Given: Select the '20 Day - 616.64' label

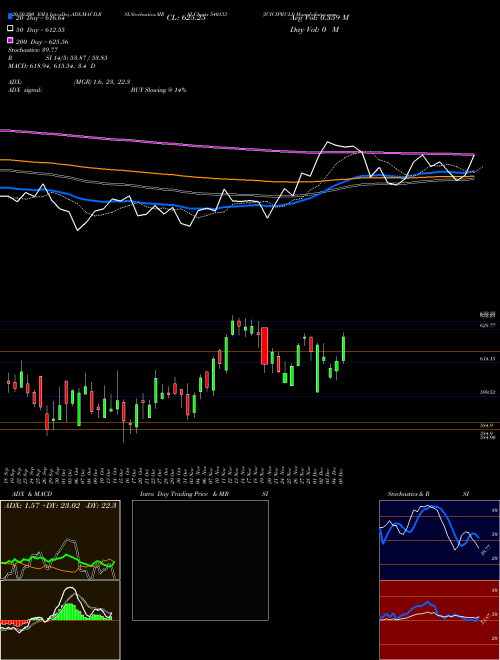Looking at the screenshot, I should 40,18.
